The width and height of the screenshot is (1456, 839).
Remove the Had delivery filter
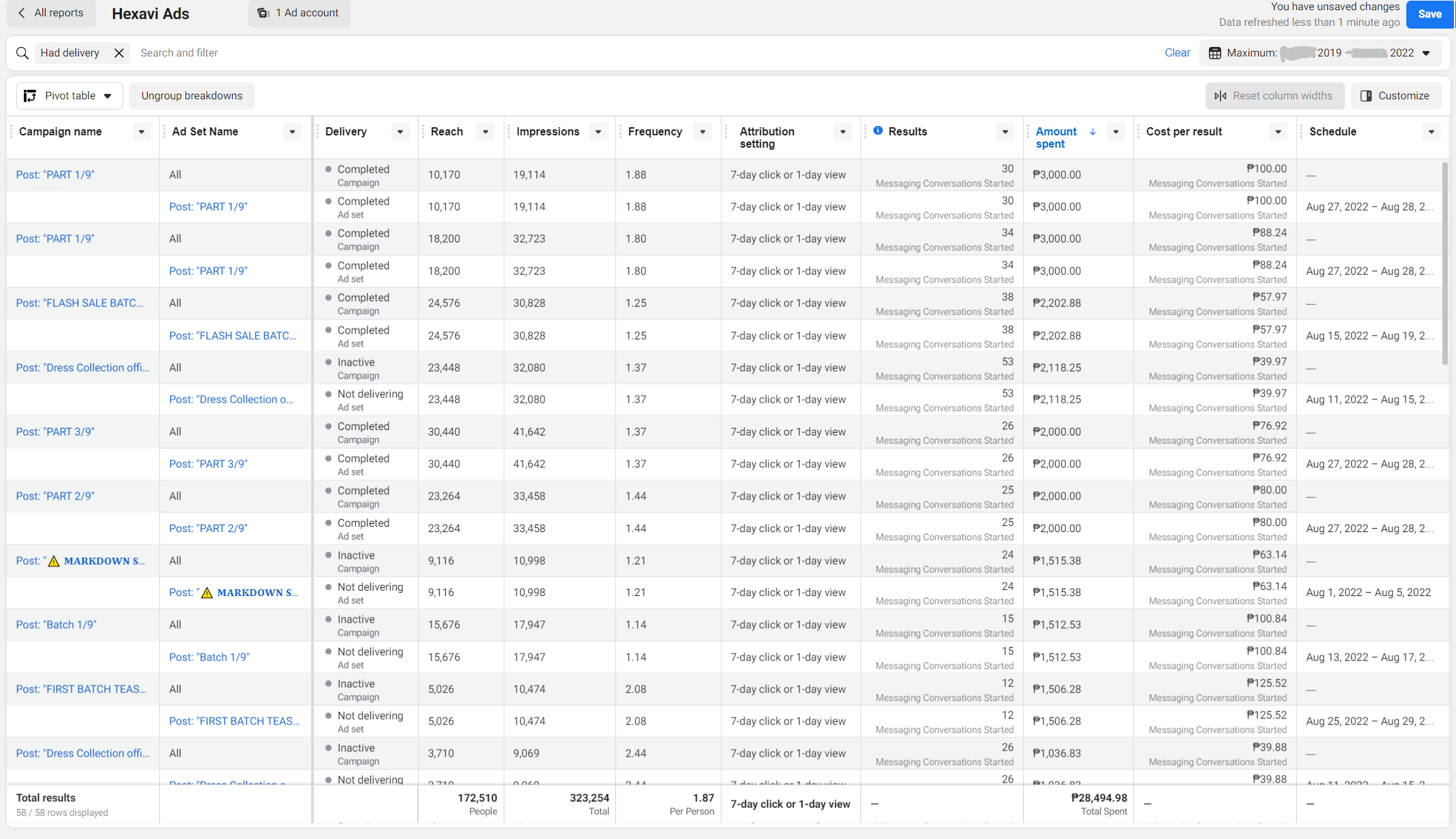coord(119,53)
